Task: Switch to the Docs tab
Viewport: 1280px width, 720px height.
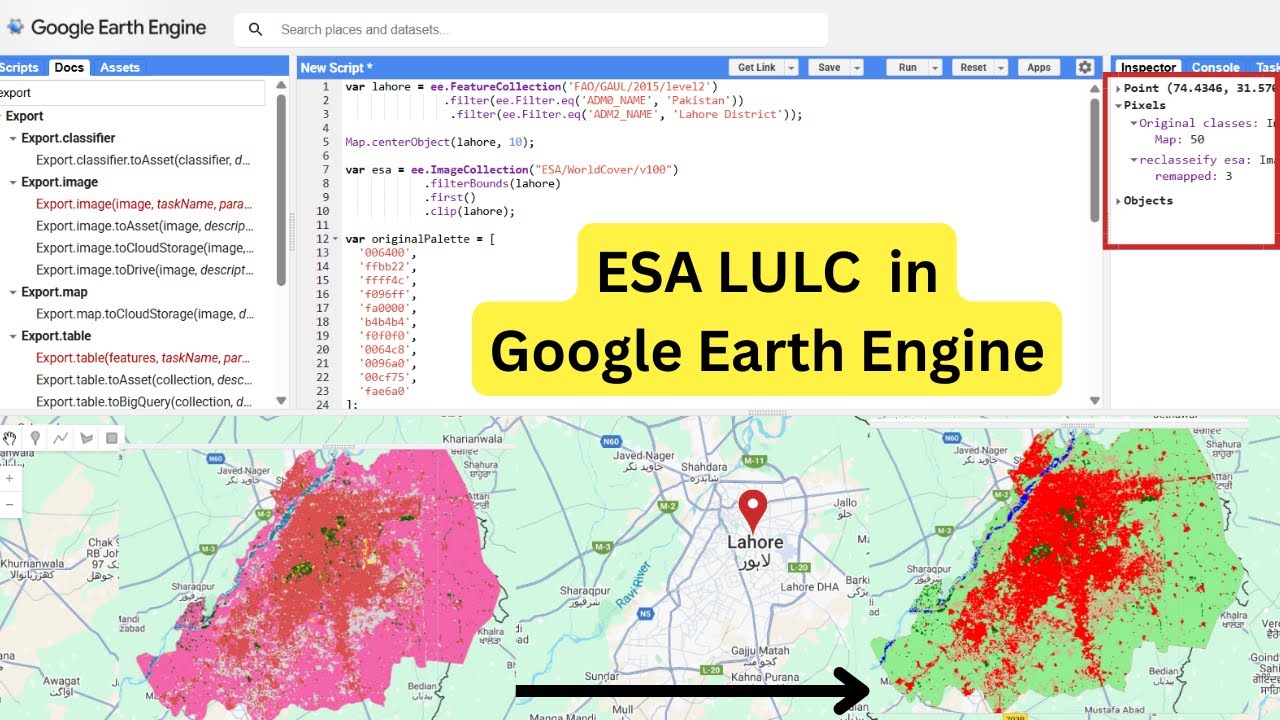Action: pyautogui.click(x=69, y=67)
